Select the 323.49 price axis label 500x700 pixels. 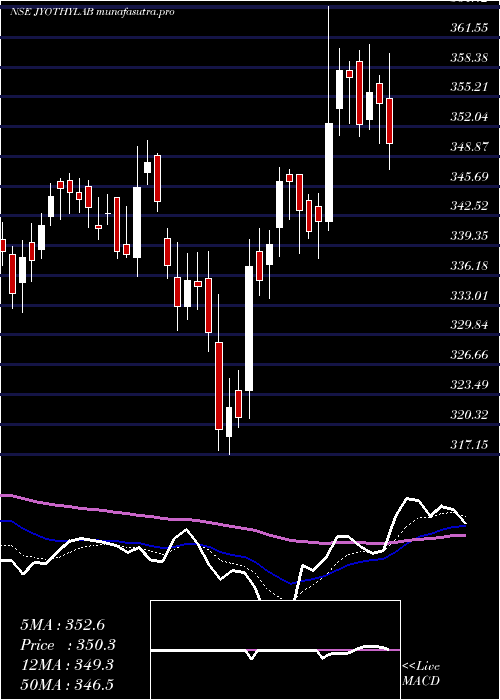coord(468,385)
